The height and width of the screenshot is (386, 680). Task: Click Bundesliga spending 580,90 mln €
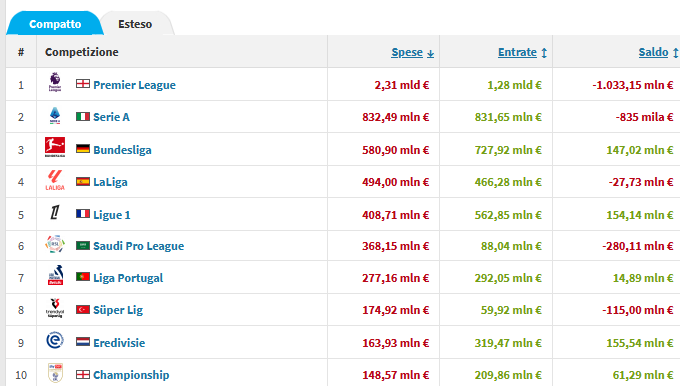pos(396,150)
